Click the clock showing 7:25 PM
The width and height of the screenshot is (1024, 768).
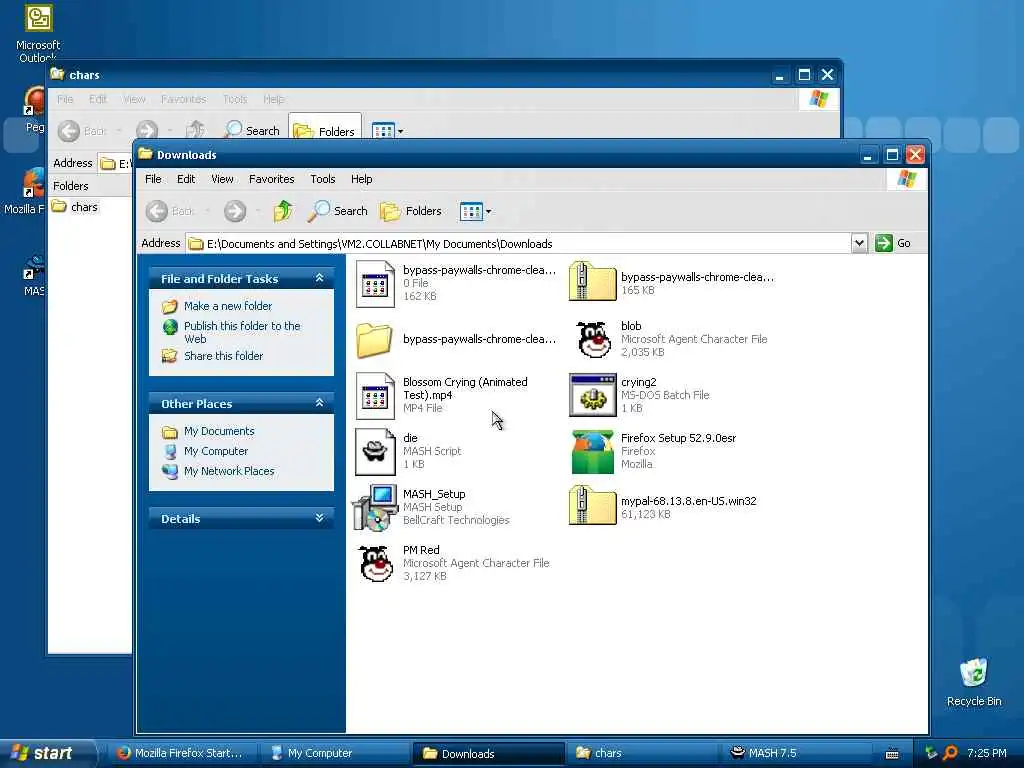pyautogui.click(x=986, y=753)
